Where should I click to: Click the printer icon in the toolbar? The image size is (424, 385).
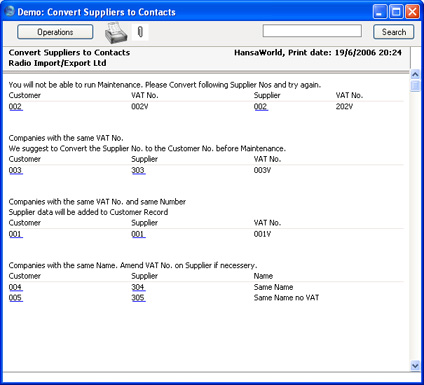coord(116,33)
